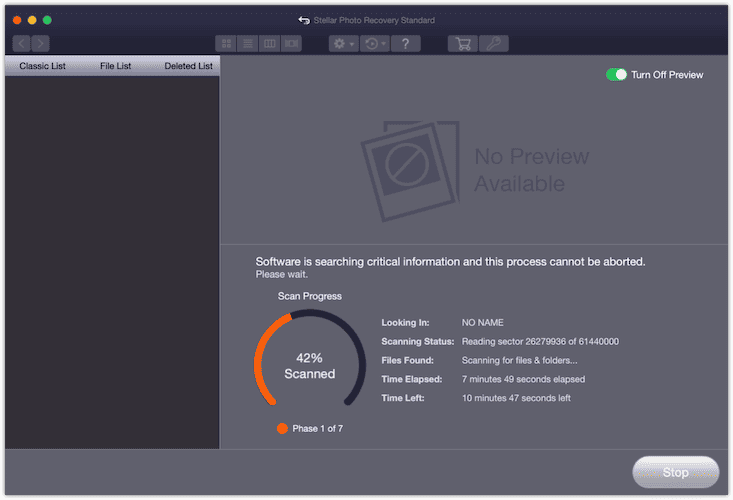This screenshot has height=500, width=733.
Task: Open the gear settings dropdown
Action: click(343, 43)
